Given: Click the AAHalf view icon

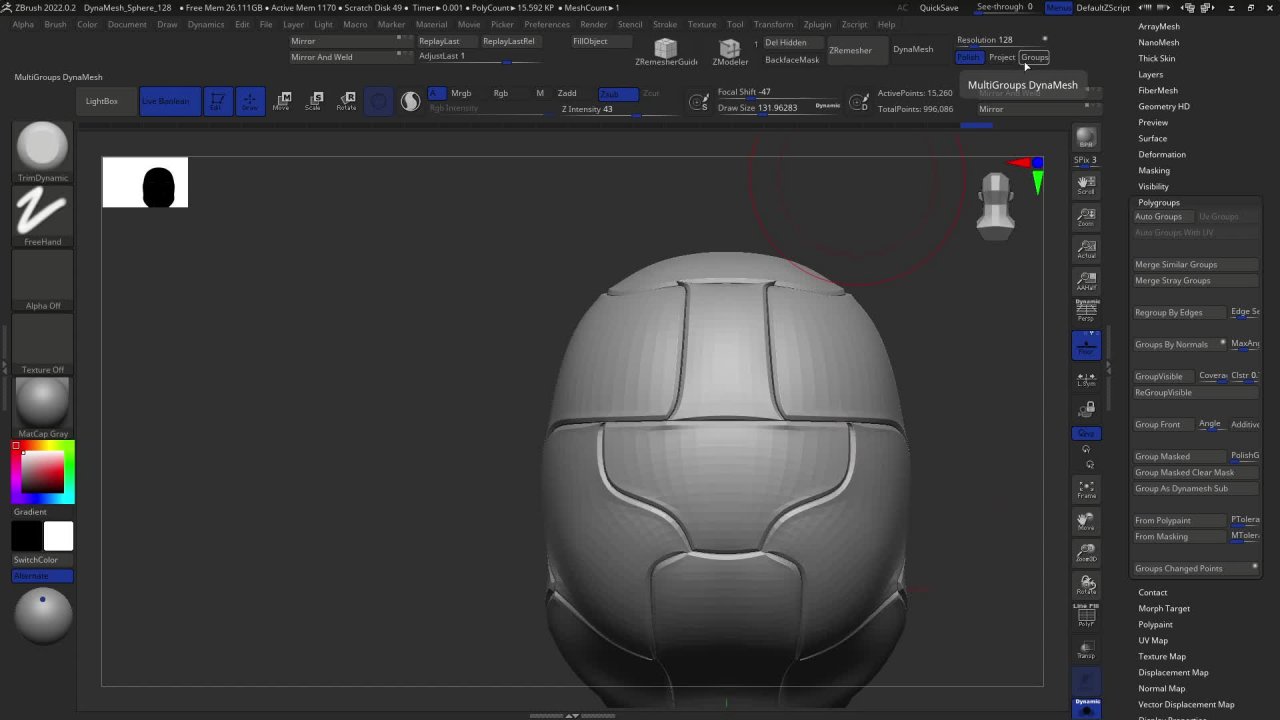Looking at the screenshot, I should (1086, 280).
